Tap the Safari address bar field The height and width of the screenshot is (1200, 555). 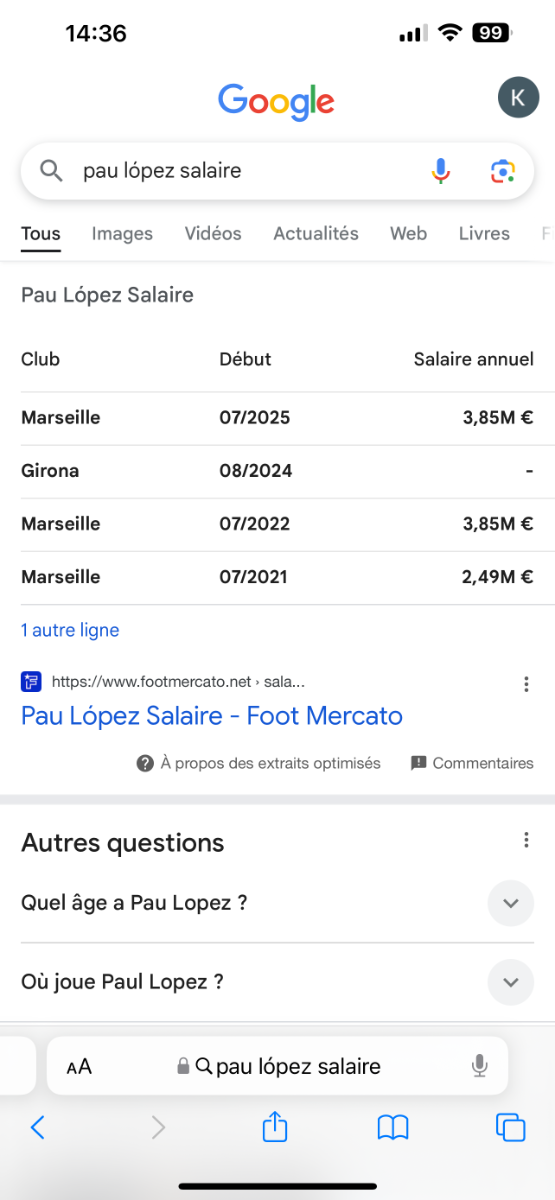coord(278,1066)
